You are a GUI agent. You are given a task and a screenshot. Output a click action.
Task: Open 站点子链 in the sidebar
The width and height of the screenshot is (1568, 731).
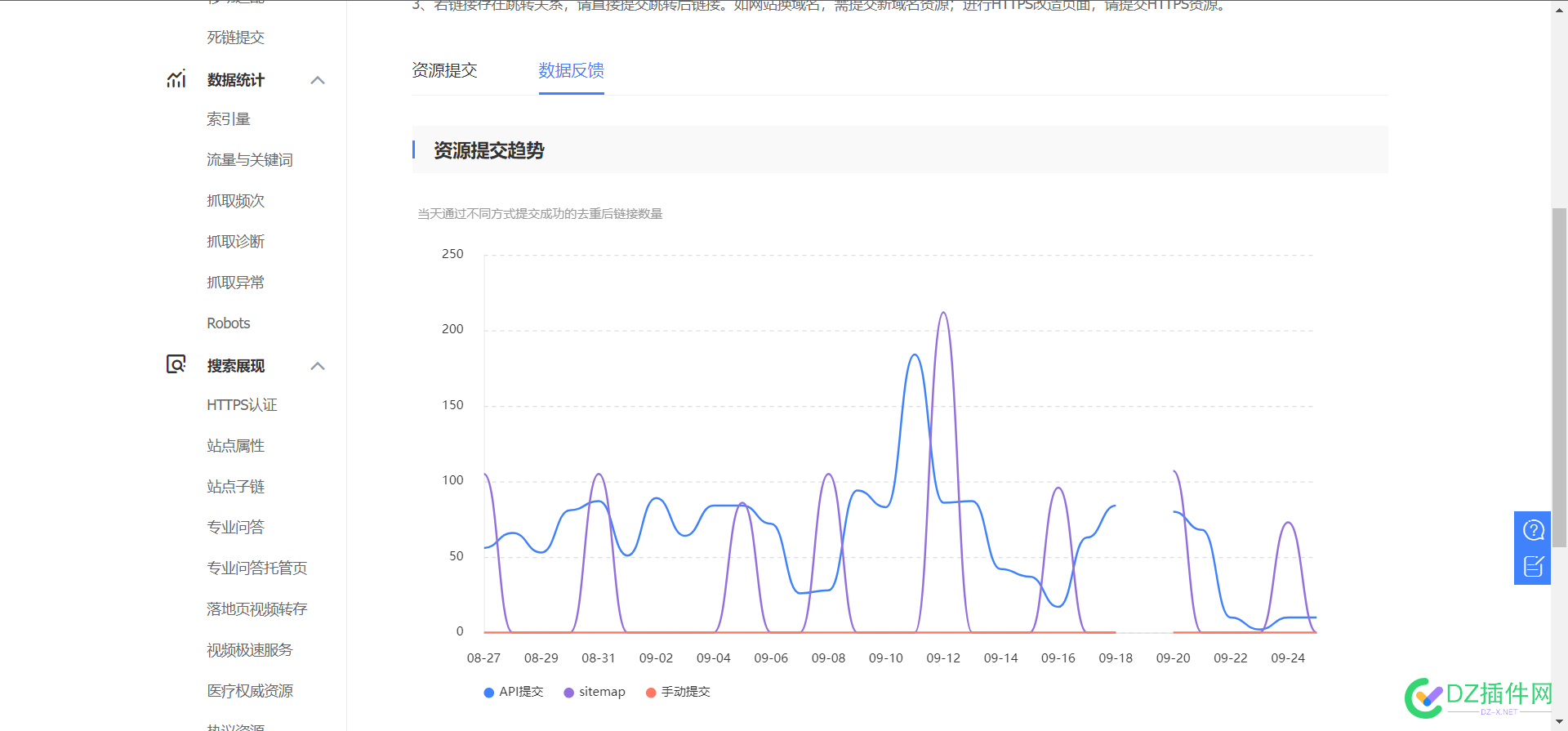pos(235,487)
